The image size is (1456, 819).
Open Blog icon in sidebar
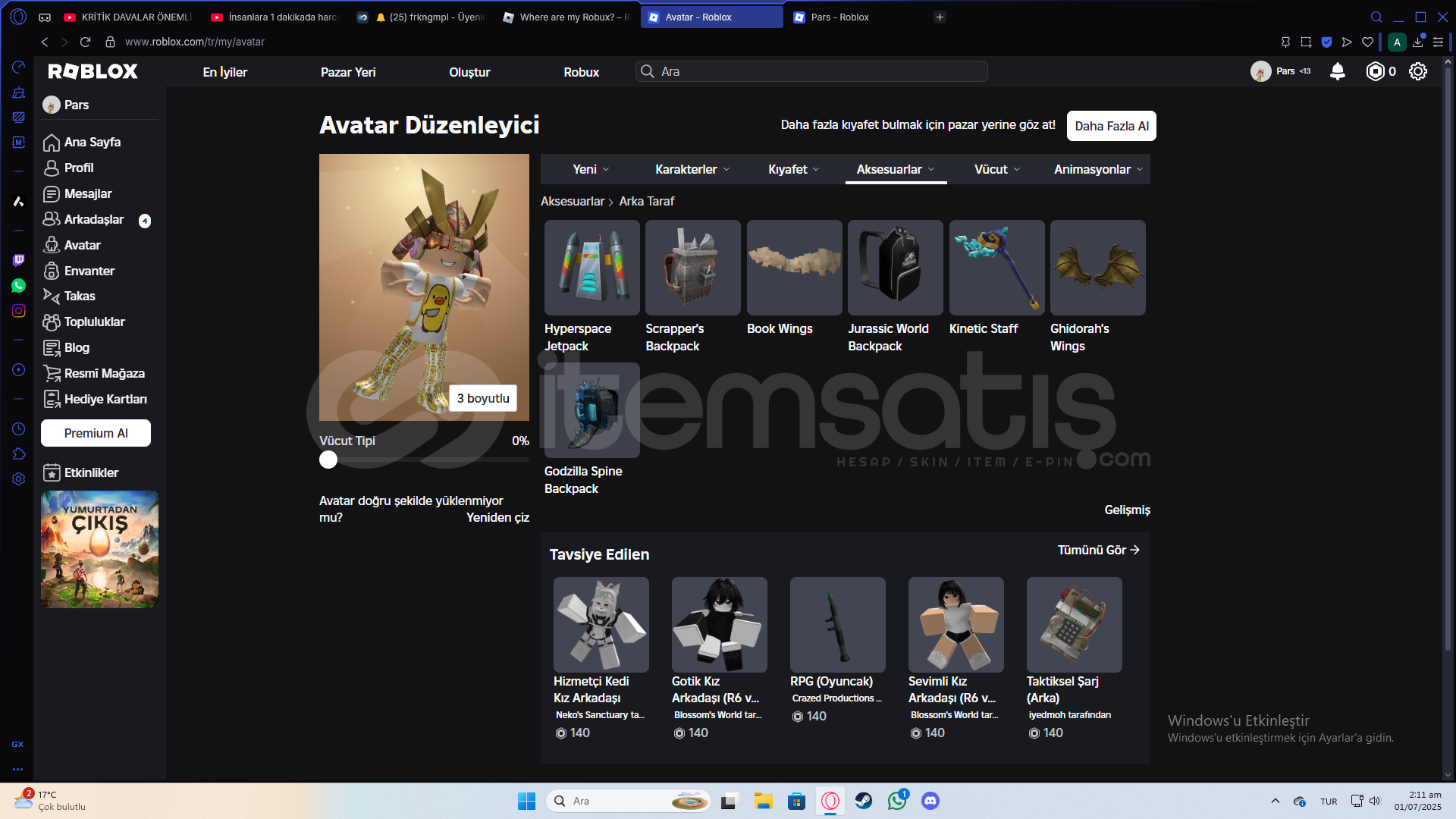click(x=52, y=348)
